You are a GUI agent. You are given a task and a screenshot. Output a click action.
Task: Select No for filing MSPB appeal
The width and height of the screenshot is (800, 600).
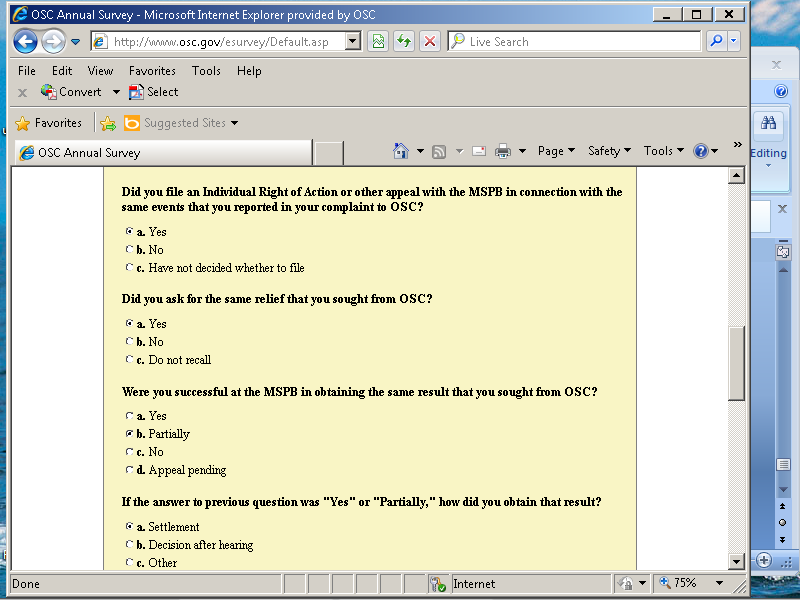(130, 249)
